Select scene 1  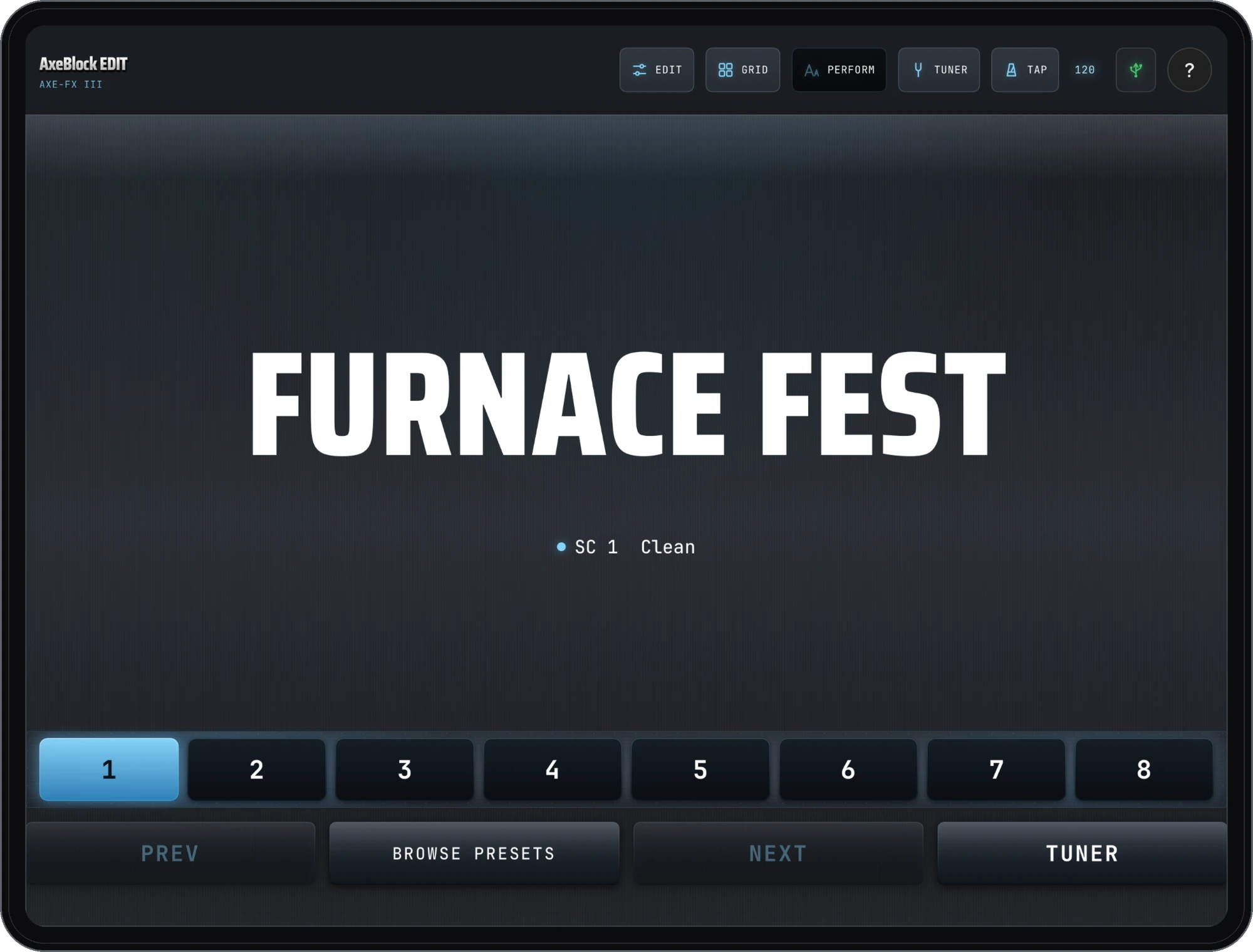click(109, 769)
